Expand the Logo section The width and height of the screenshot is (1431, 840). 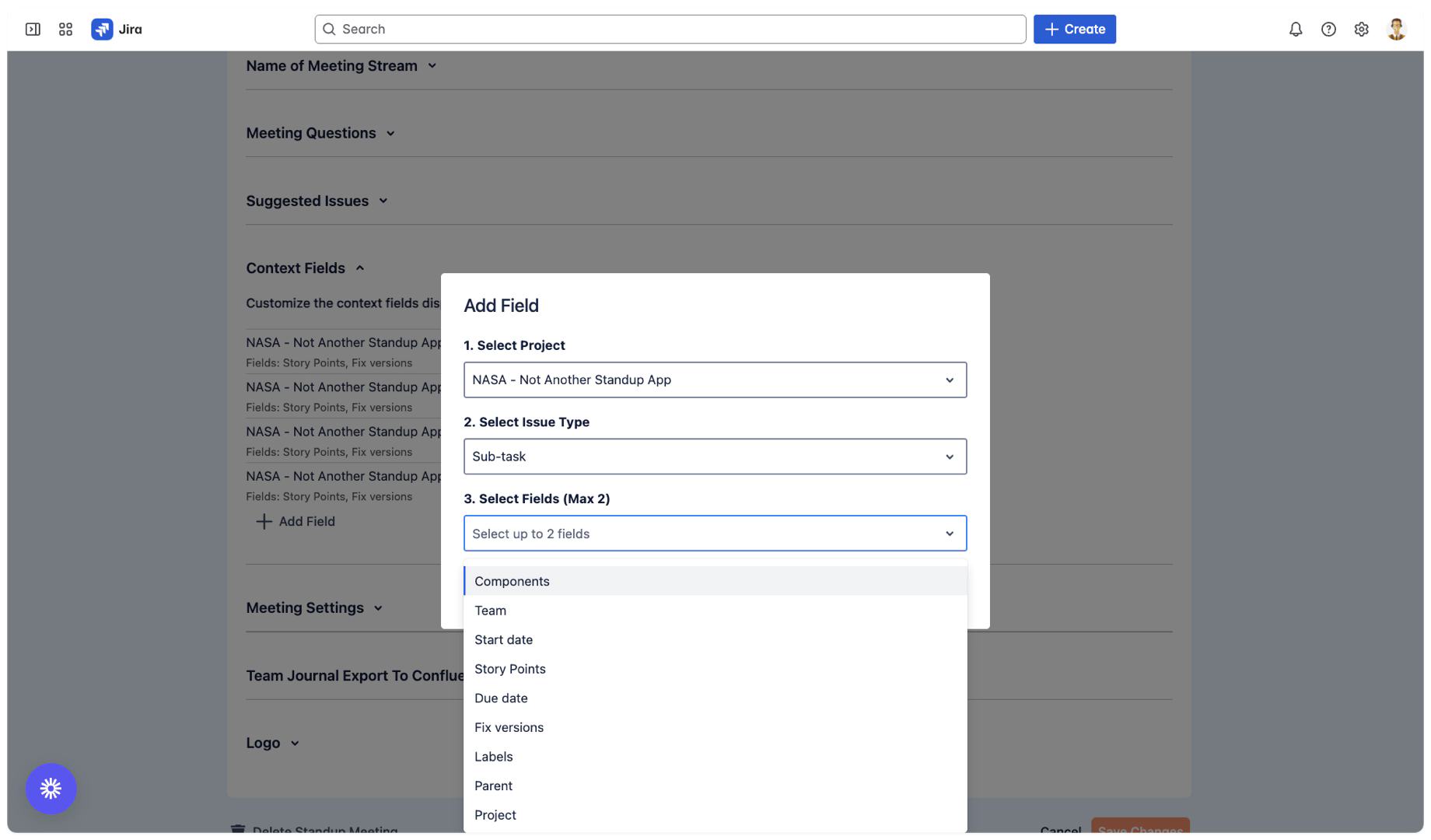pos(273,743)
